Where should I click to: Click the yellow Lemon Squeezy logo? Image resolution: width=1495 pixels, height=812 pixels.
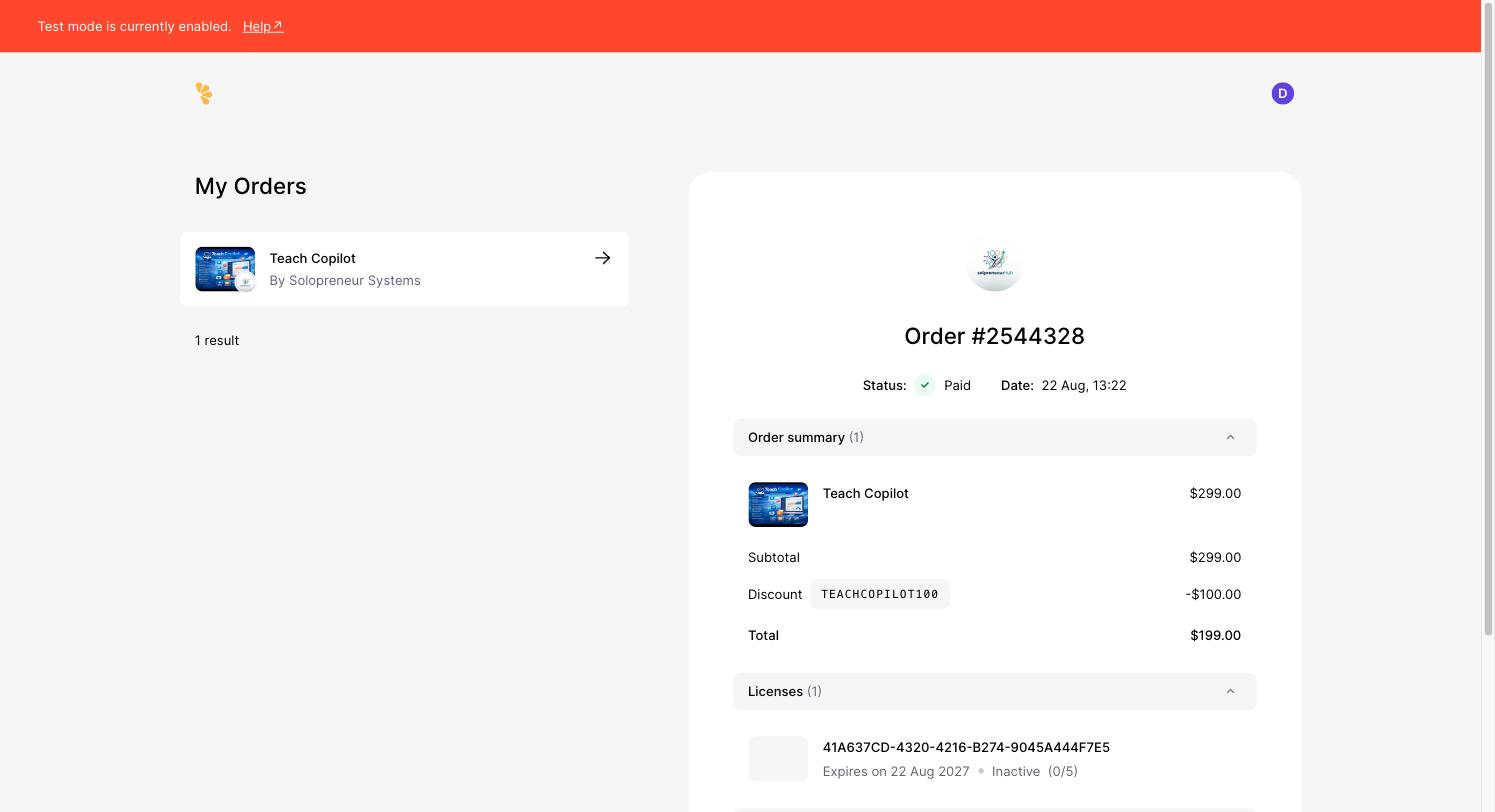(x=204, y=94)
